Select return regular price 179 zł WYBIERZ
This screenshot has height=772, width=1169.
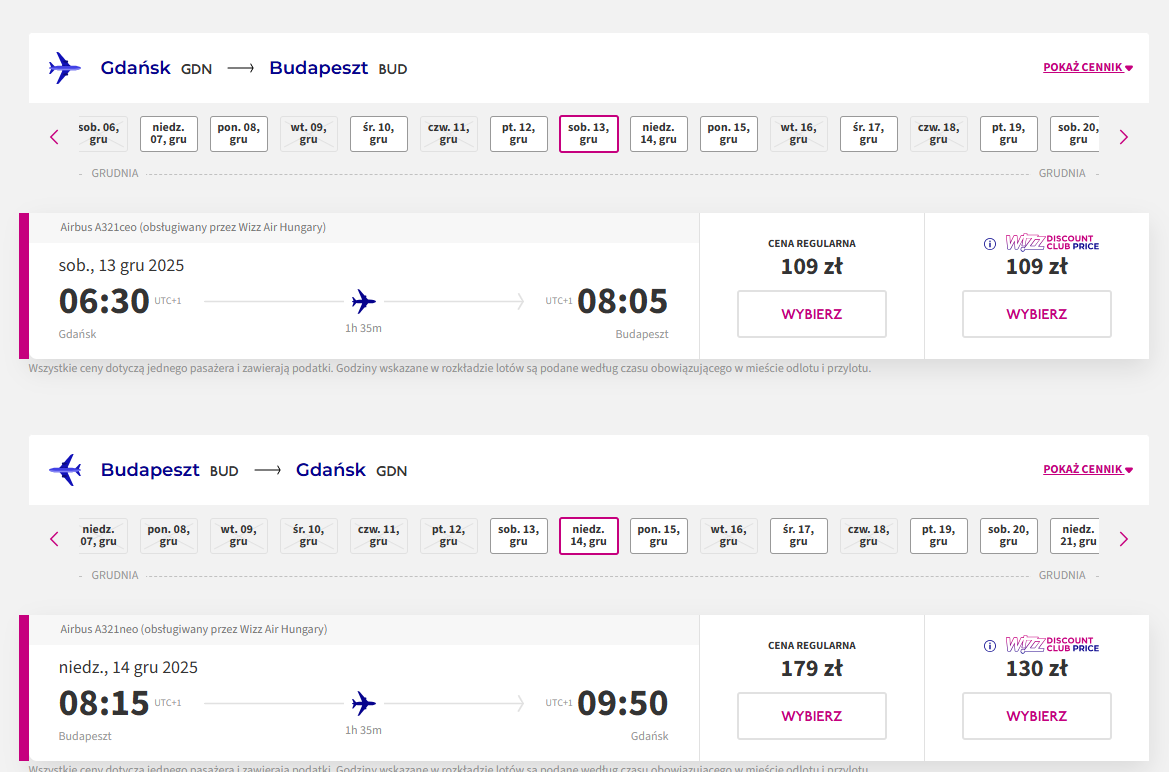coord(812,716)
